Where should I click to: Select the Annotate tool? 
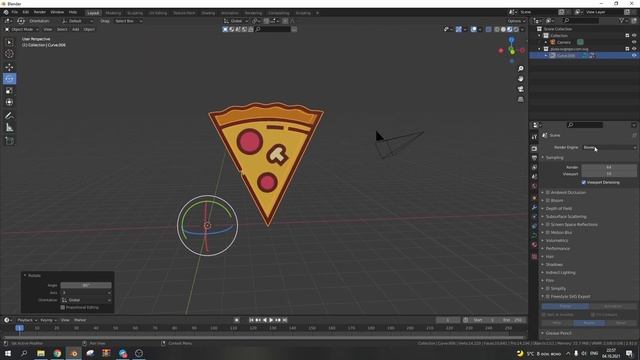(9, 116)
